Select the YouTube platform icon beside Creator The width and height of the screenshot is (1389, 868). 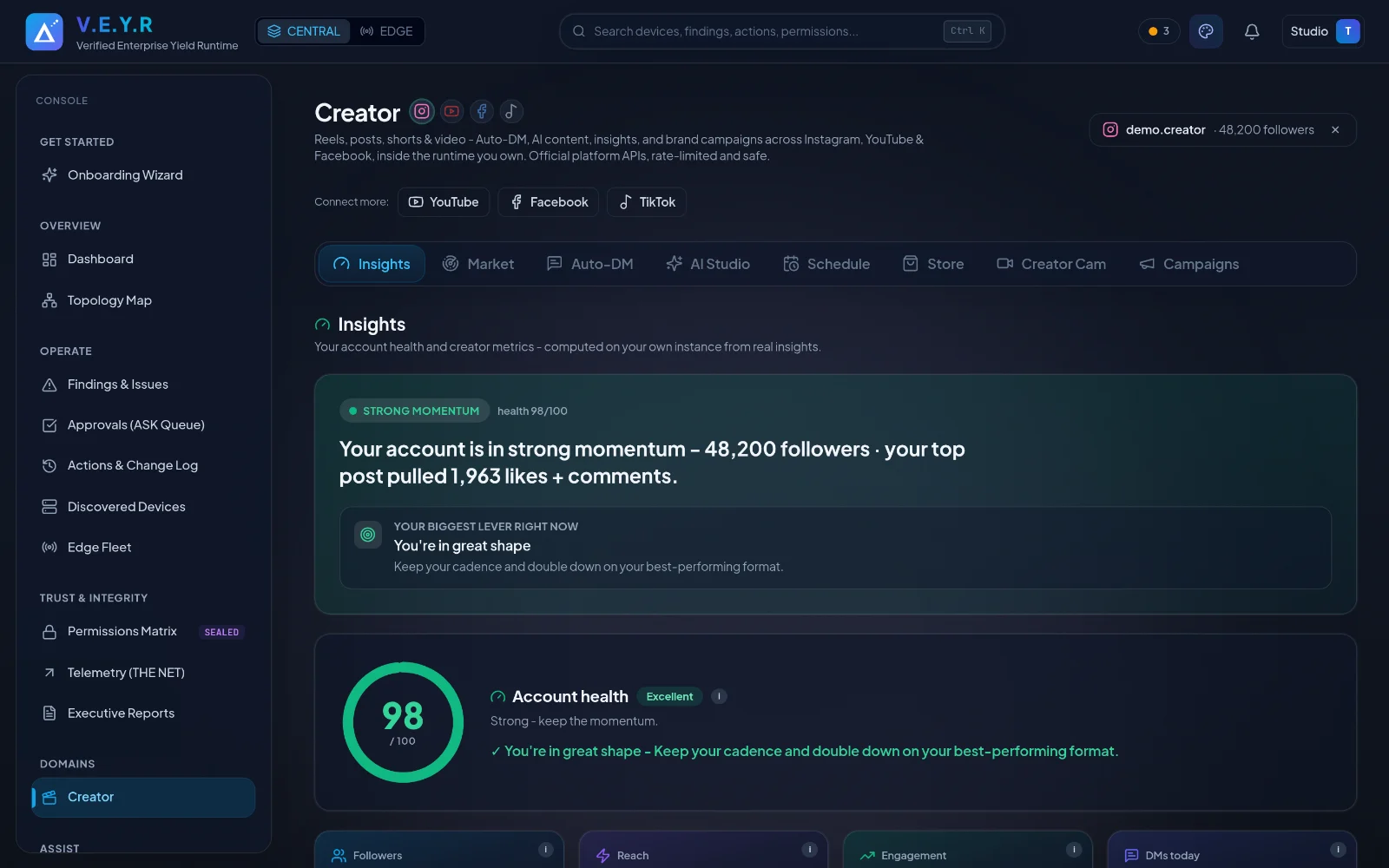(x=451, y=111)
